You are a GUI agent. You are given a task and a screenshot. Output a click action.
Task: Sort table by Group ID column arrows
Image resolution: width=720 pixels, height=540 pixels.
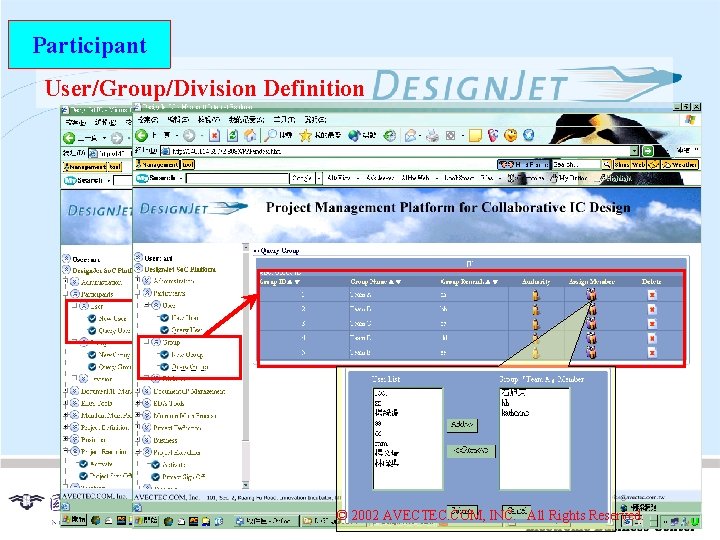click(x=293, y=281)
